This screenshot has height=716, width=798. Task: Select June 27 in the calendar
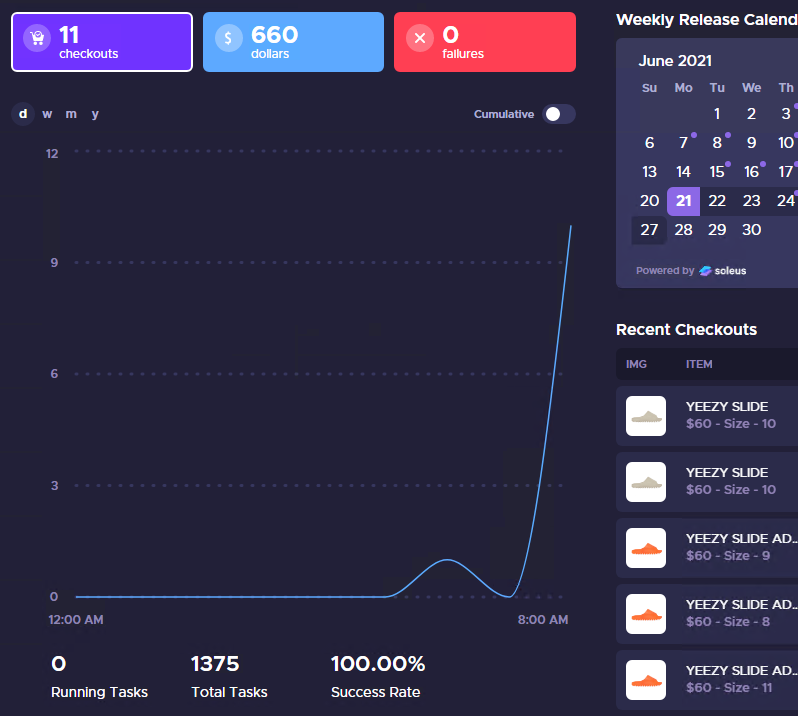tap(649, 230)
